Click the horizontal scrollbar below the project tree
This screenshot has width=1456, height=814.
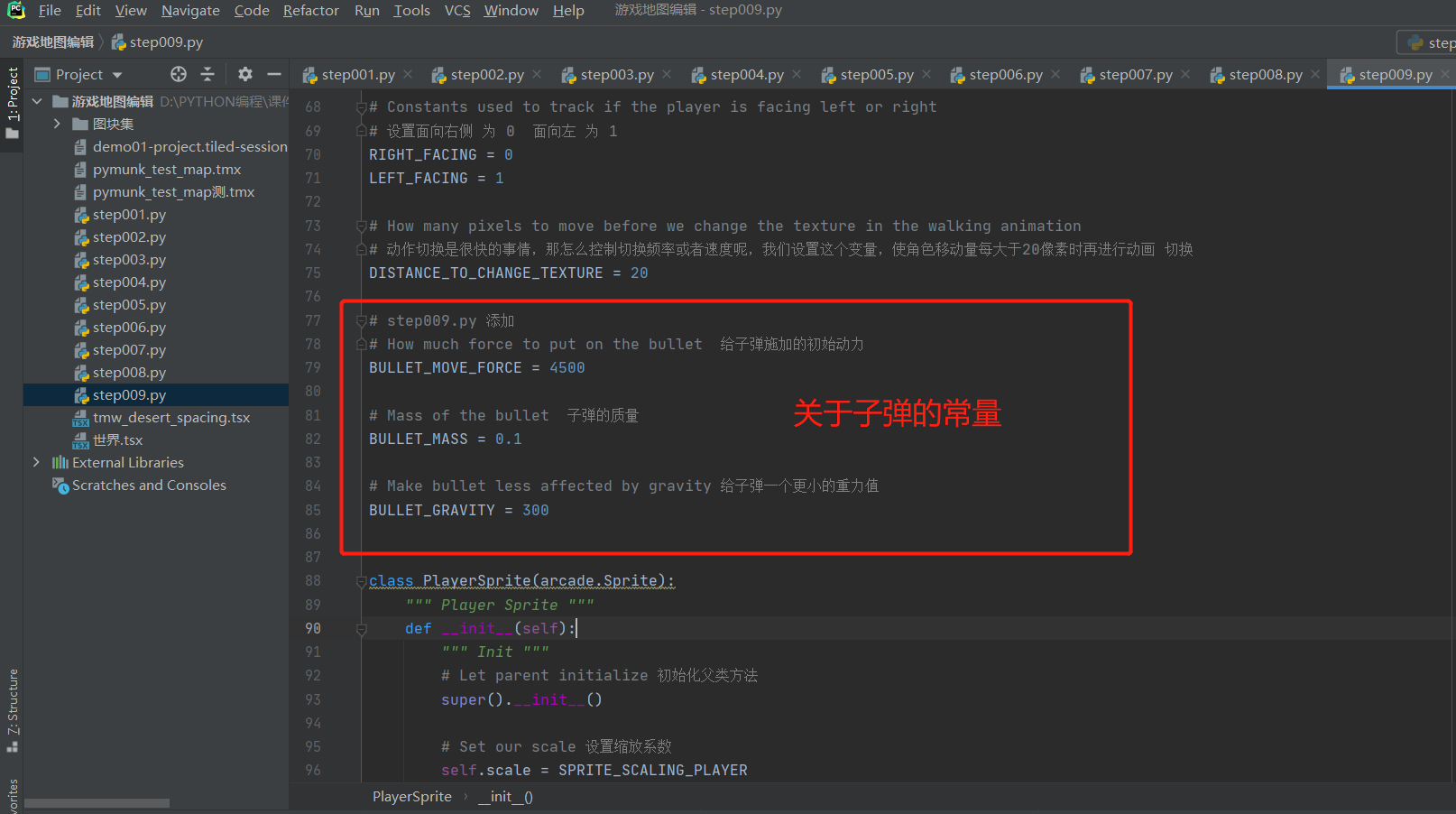point(97,802)
